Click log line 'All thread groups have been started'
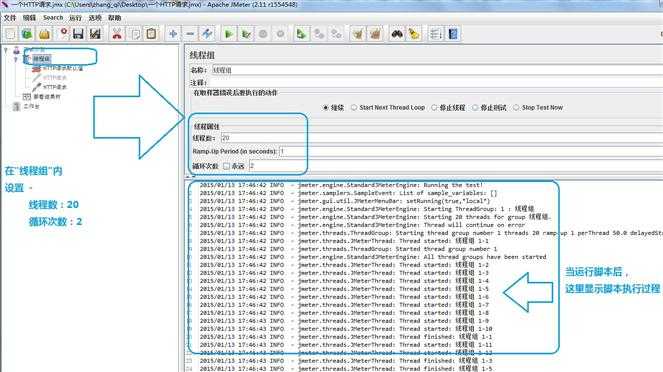Screen dimensions: 663x372 (x=373, y=257)
